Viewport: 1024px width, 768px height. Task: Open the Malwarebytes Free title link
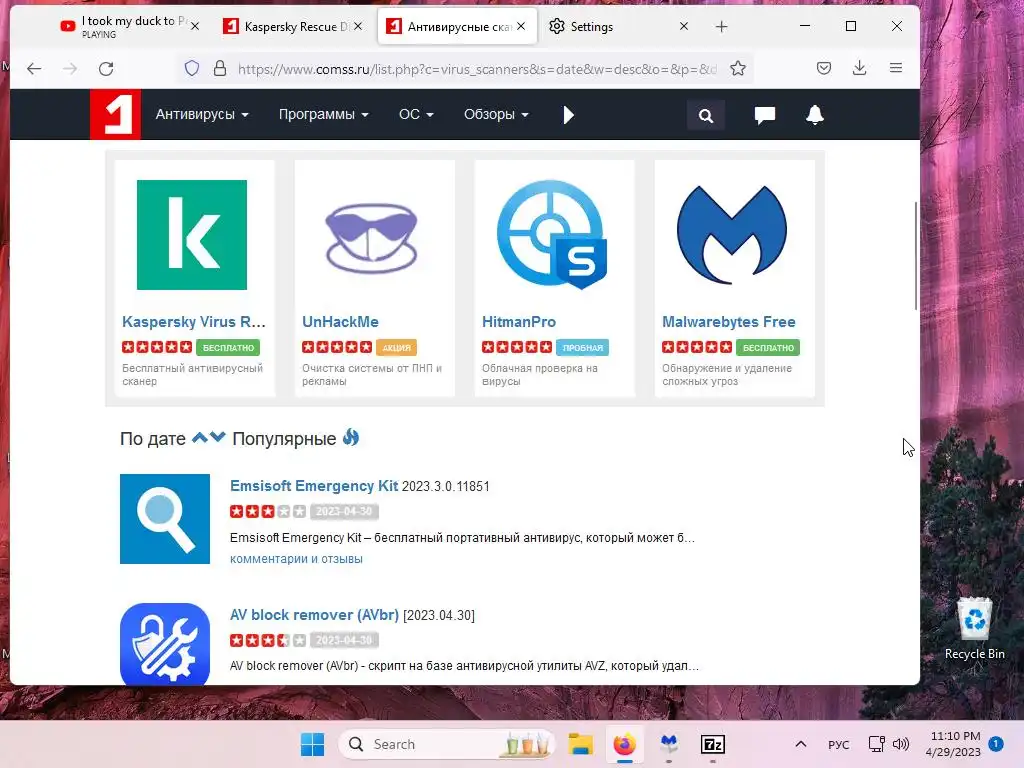coord(729,321)
